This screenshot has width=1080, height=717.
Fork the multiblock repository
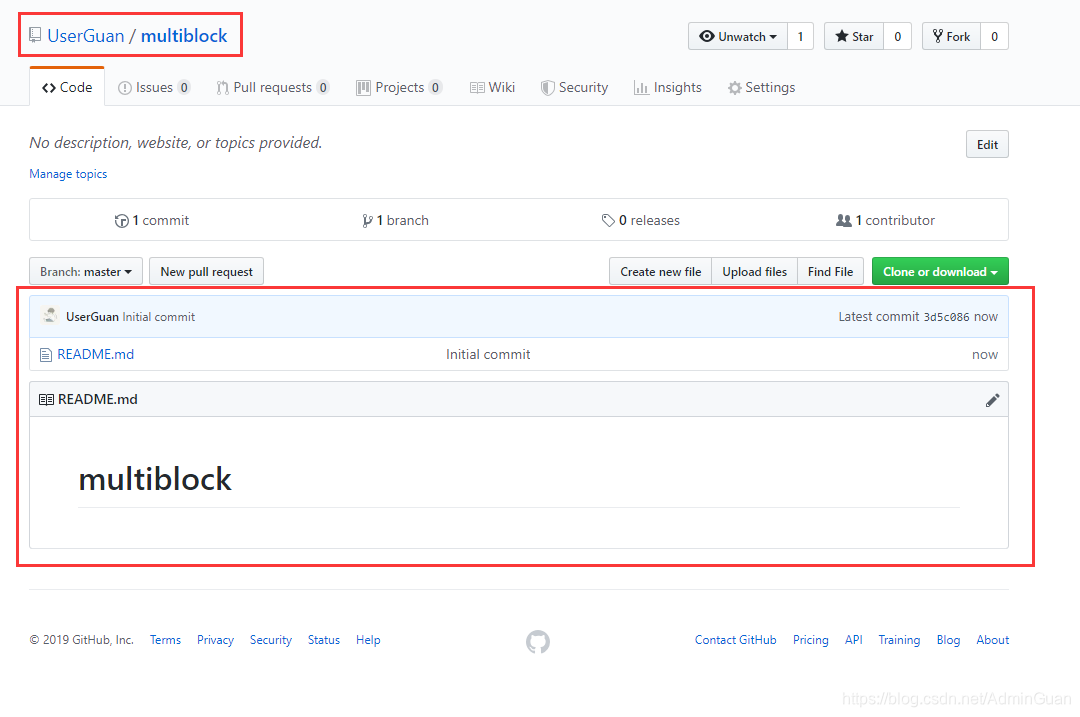tap(951, 37)
